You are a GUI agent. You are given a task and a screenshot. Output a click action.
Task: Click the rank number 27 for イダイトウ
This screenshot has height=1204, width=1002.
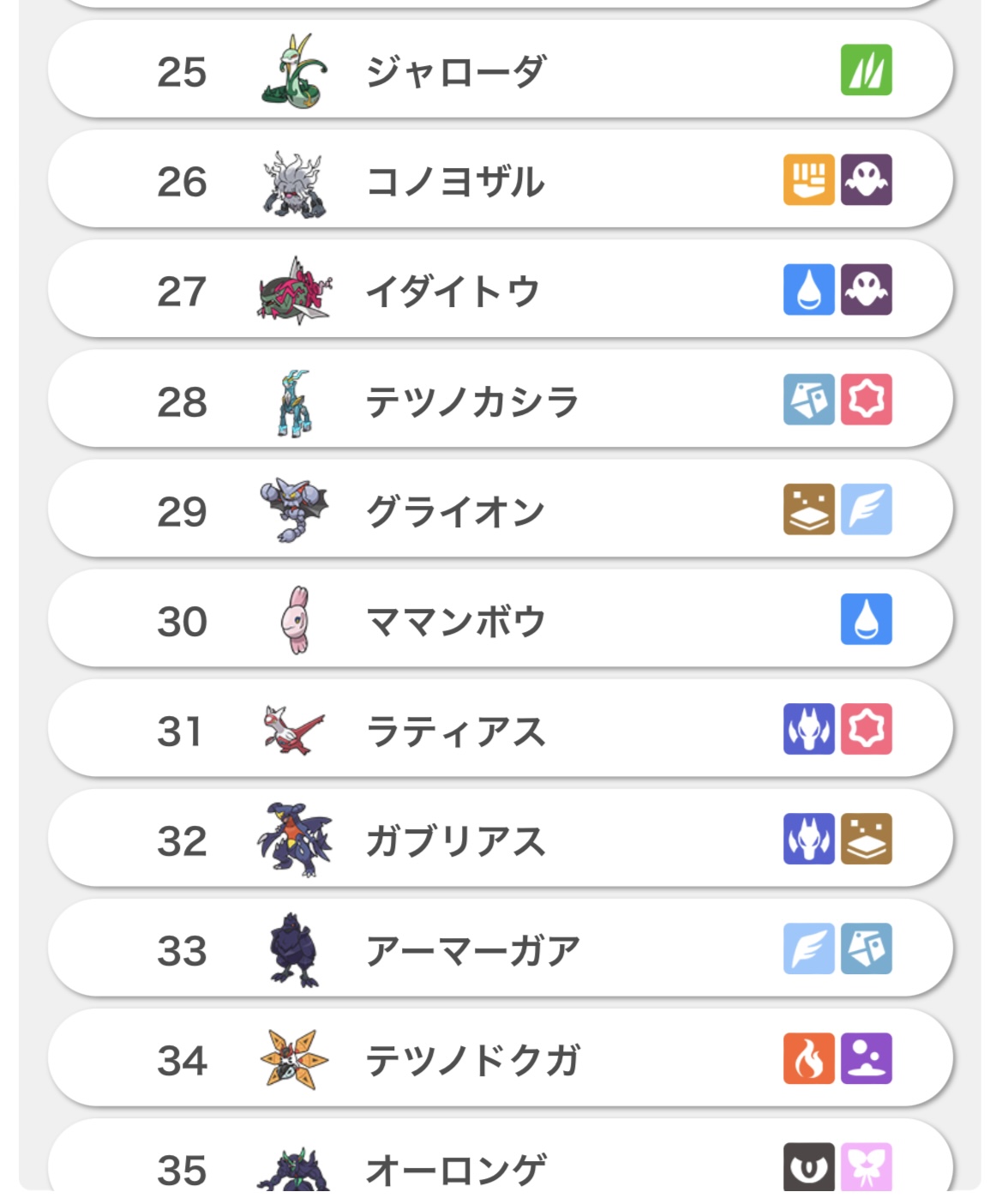(182, 292)
